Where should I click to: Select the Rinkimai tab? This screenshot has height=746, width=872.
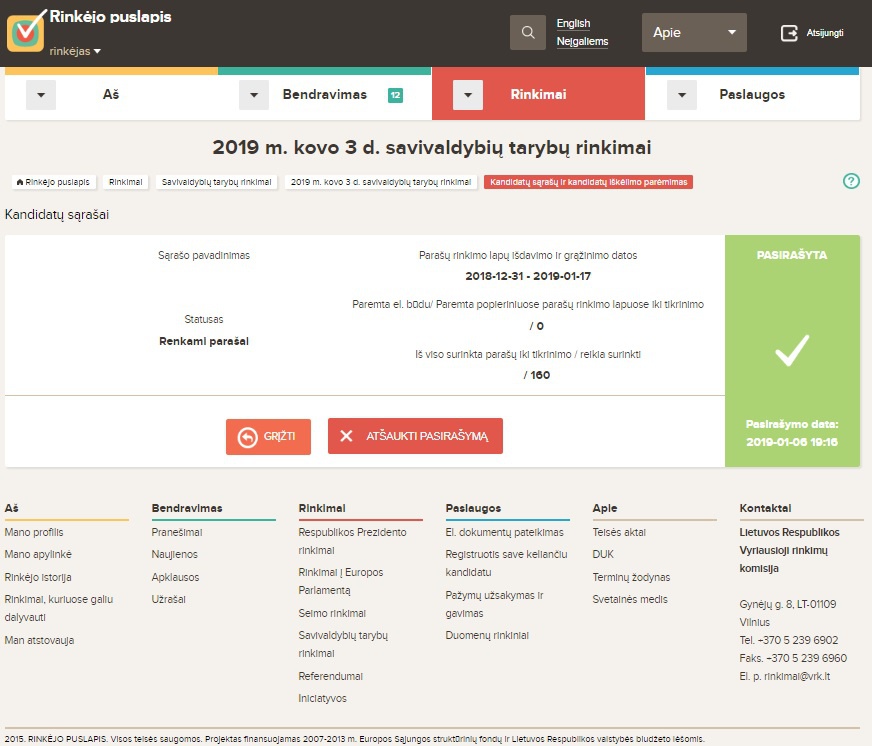(538, 95)
